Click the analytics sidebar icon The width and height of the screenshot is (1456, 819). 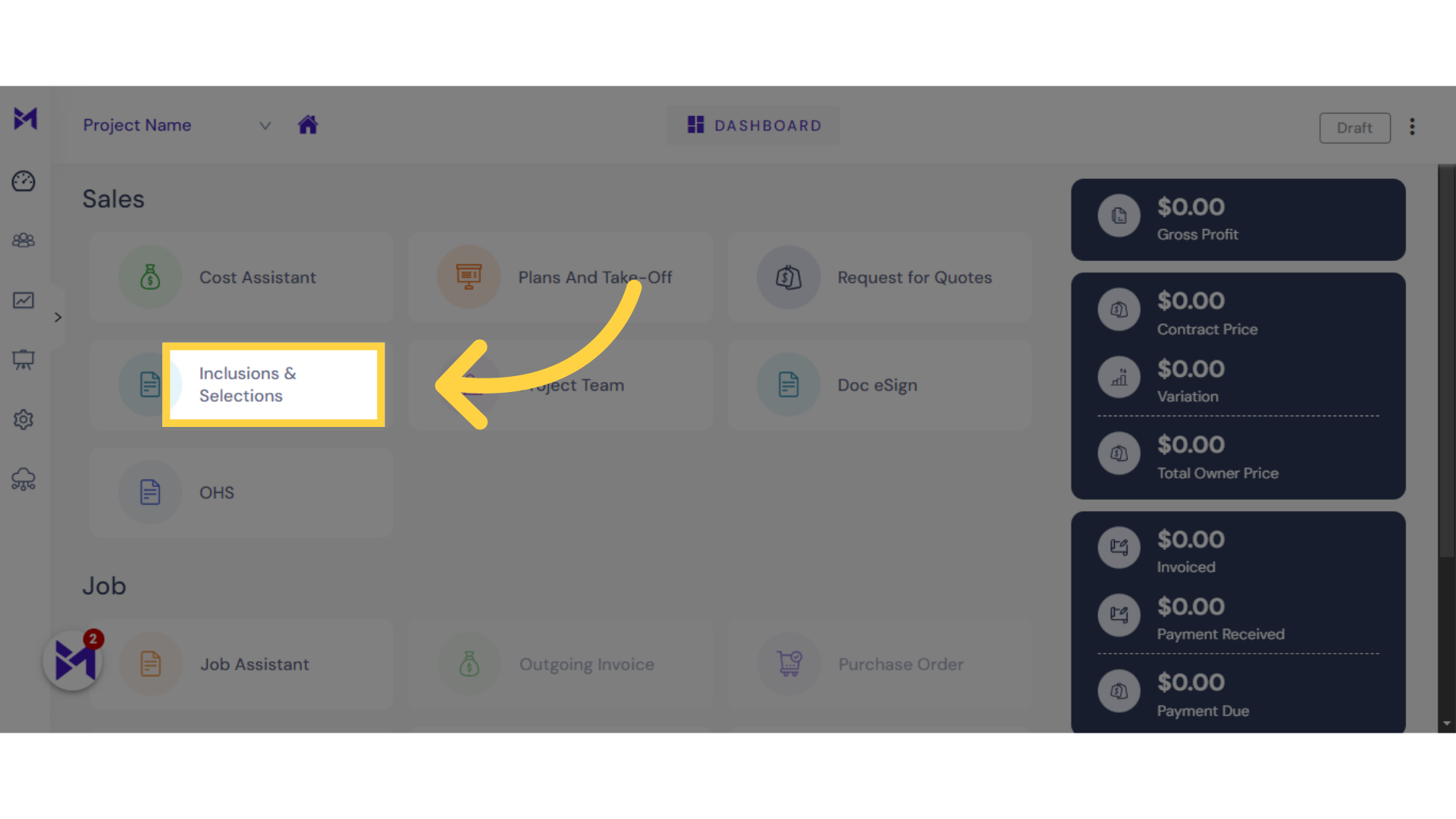pyautogui.click(x=25, y=300)
